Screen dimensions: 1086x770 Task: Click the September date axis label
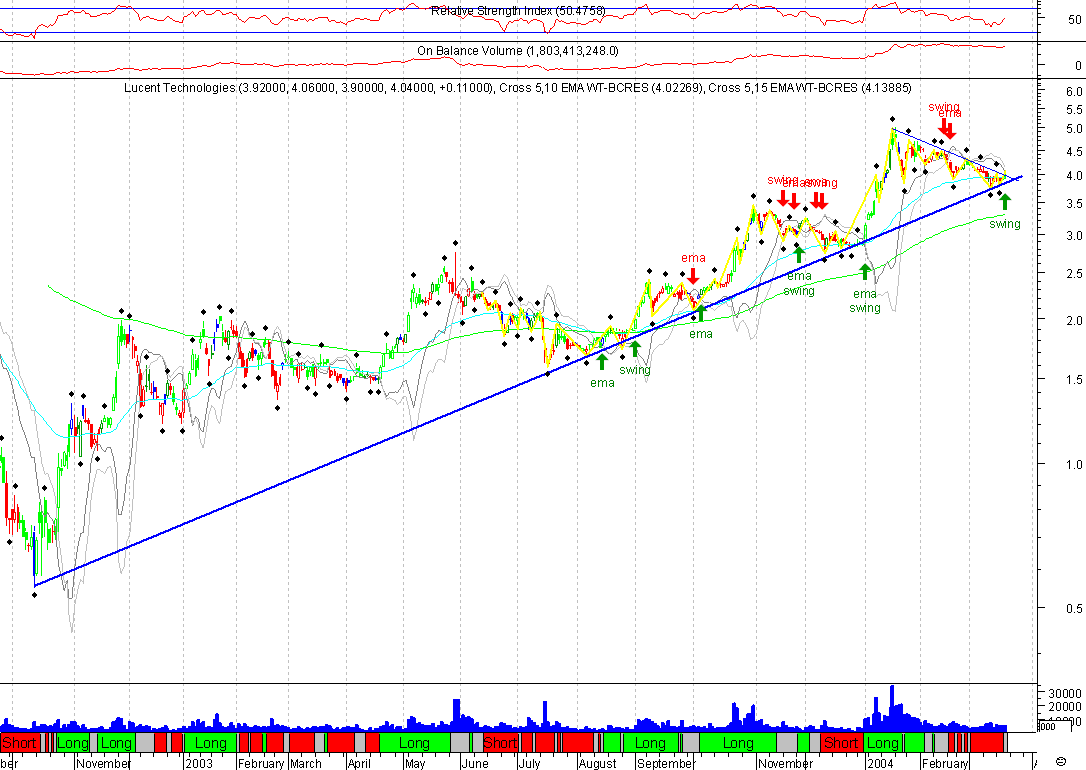pos(665,763)
